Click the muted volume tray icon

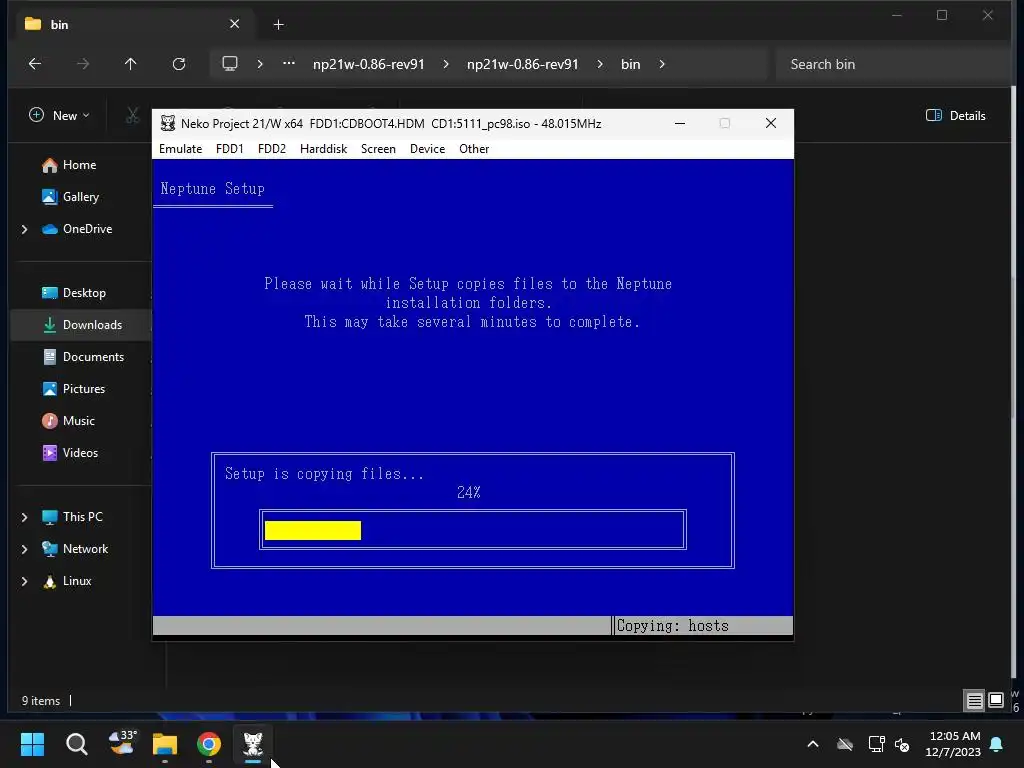(902, 744)
